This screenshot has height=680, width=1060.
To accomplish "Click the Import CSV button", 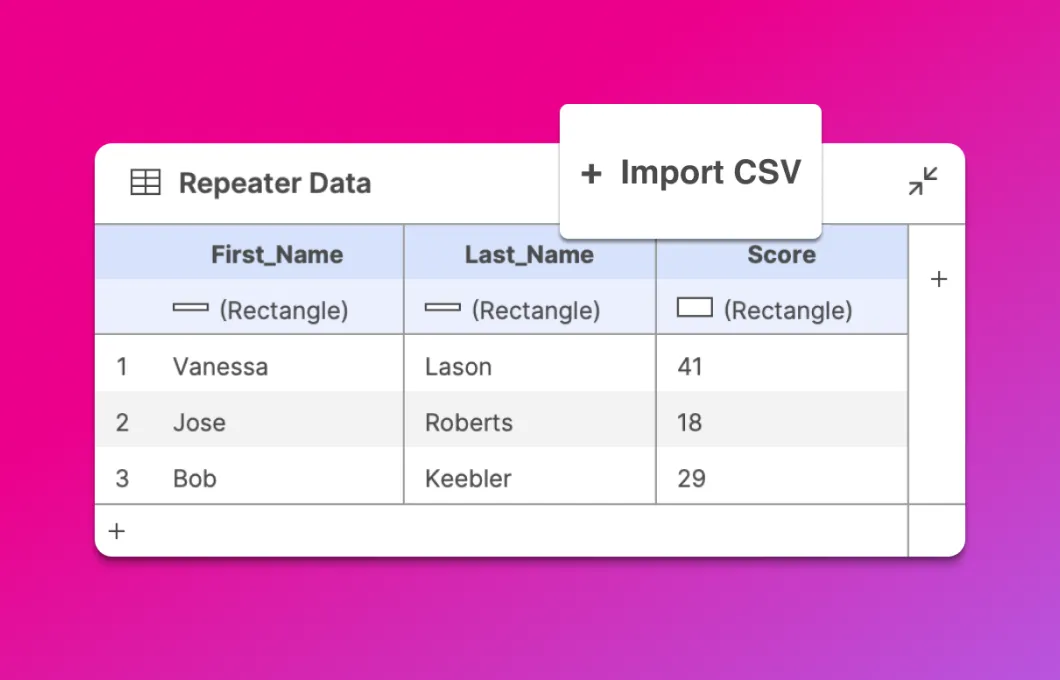I will [x=691, y=172].
